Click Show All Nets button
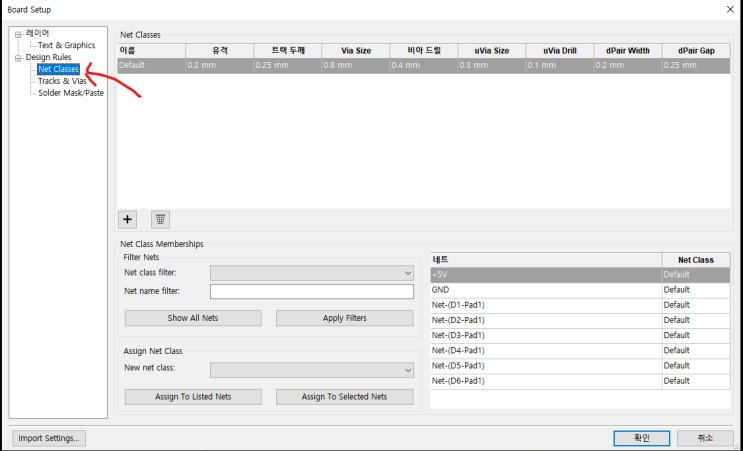The width and height of the screenshot is (743, 451). pos(193,318)
